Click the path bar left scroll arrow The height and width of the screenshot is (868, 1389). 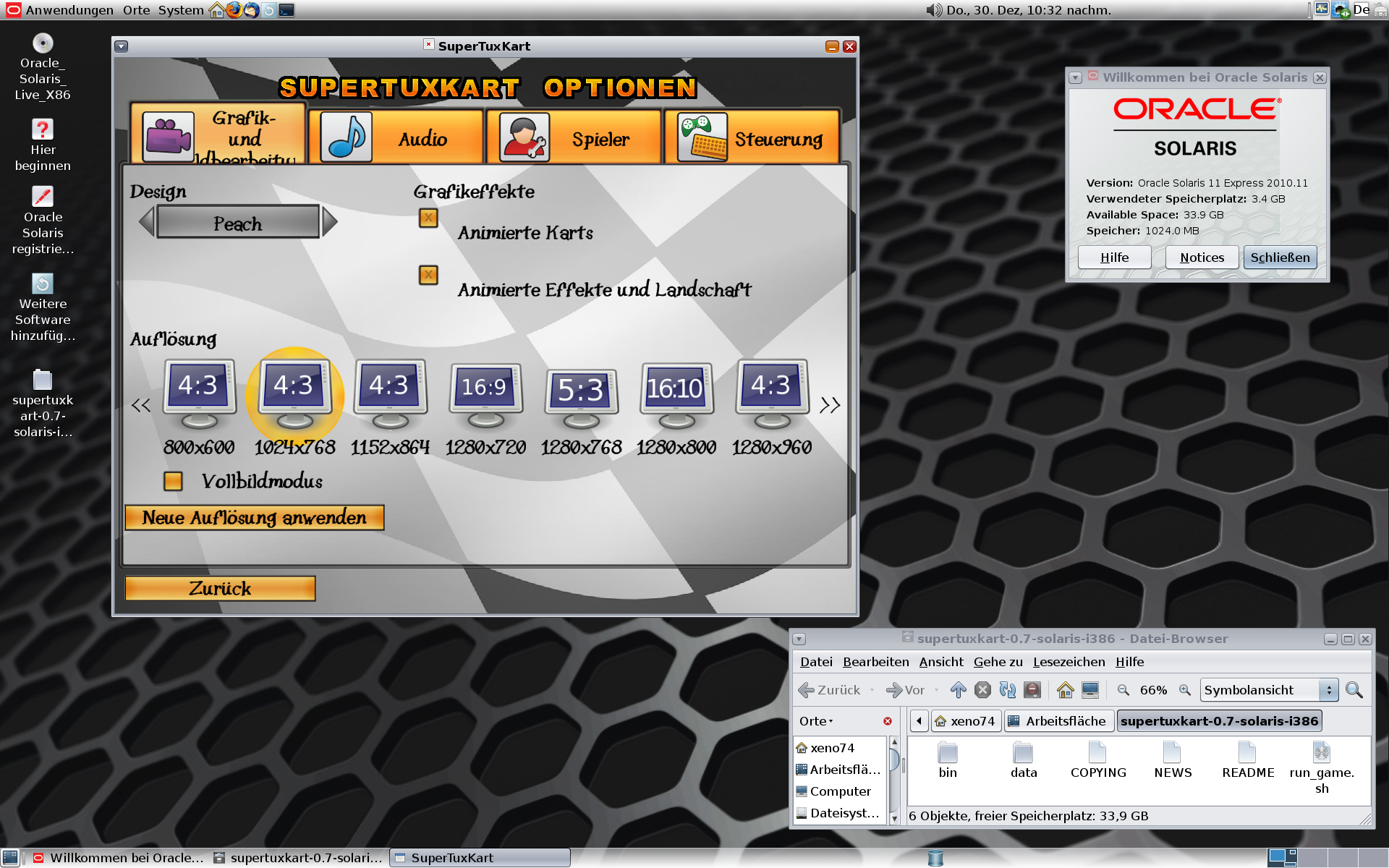tap(919, 721)
